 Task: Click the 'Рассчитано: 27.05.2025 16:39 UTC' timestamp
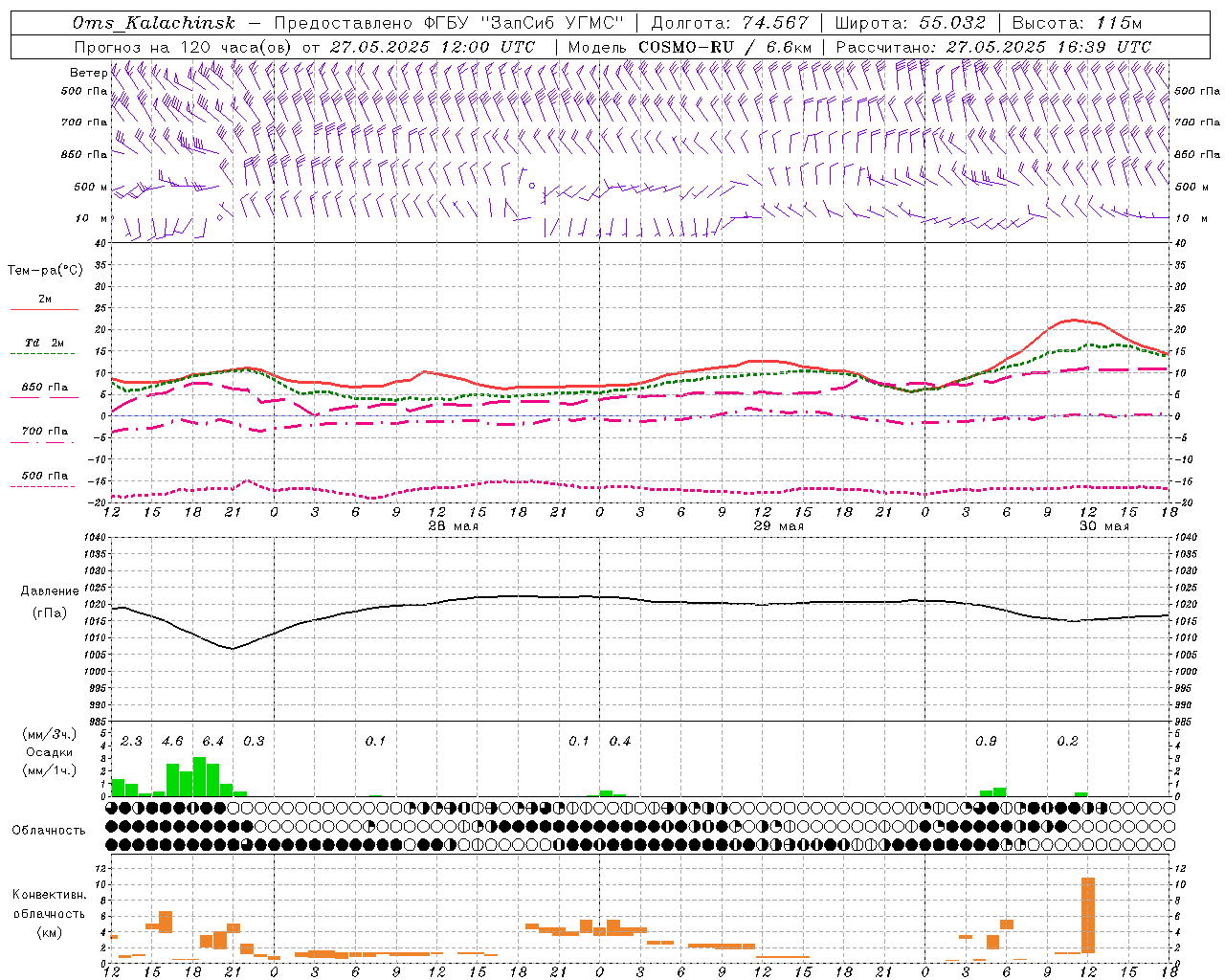click(x=993, y=47)
